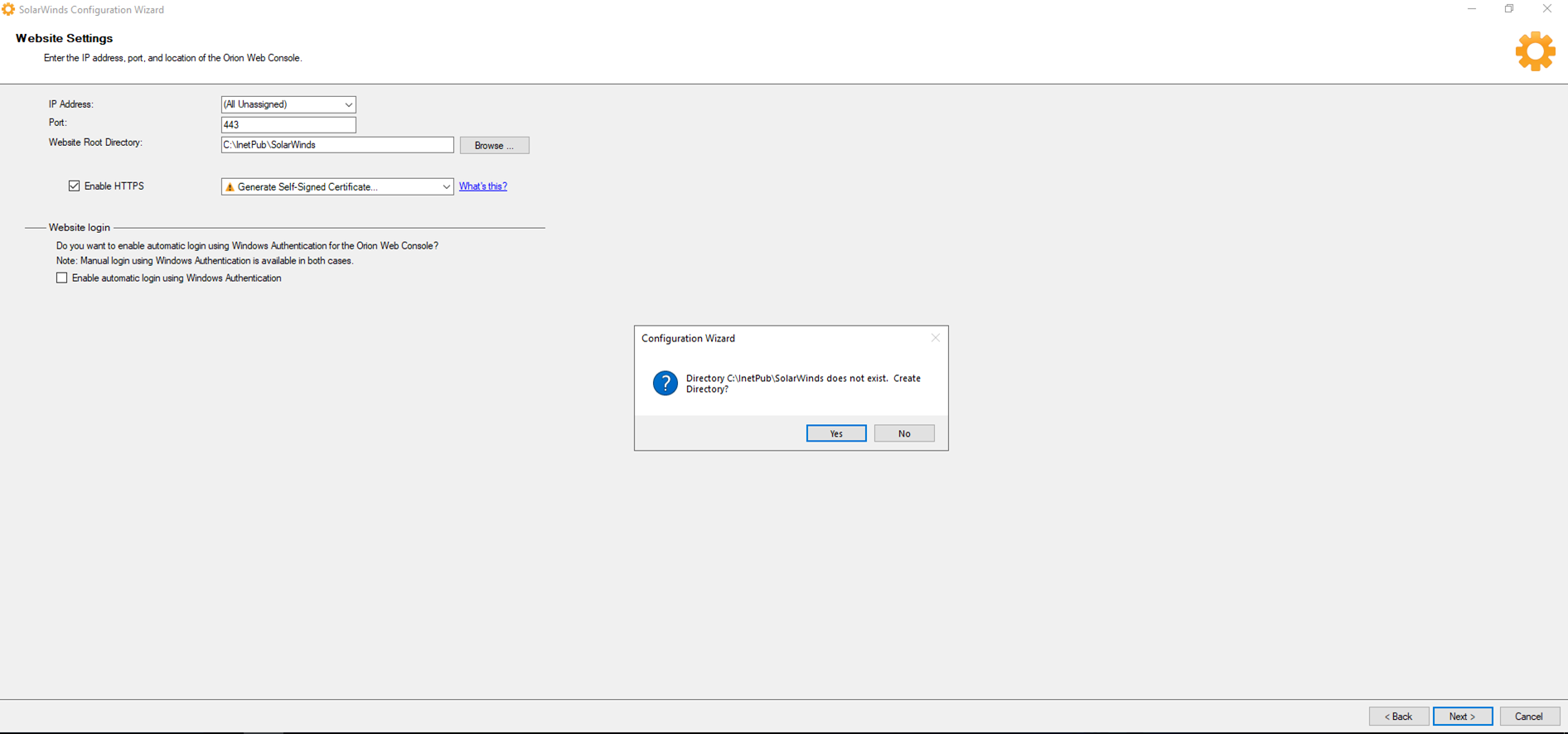Enable automatic login using Windows Authentication
This screenshot has width=1568, height=734.
pyautogui.click(x=62, y=278)
